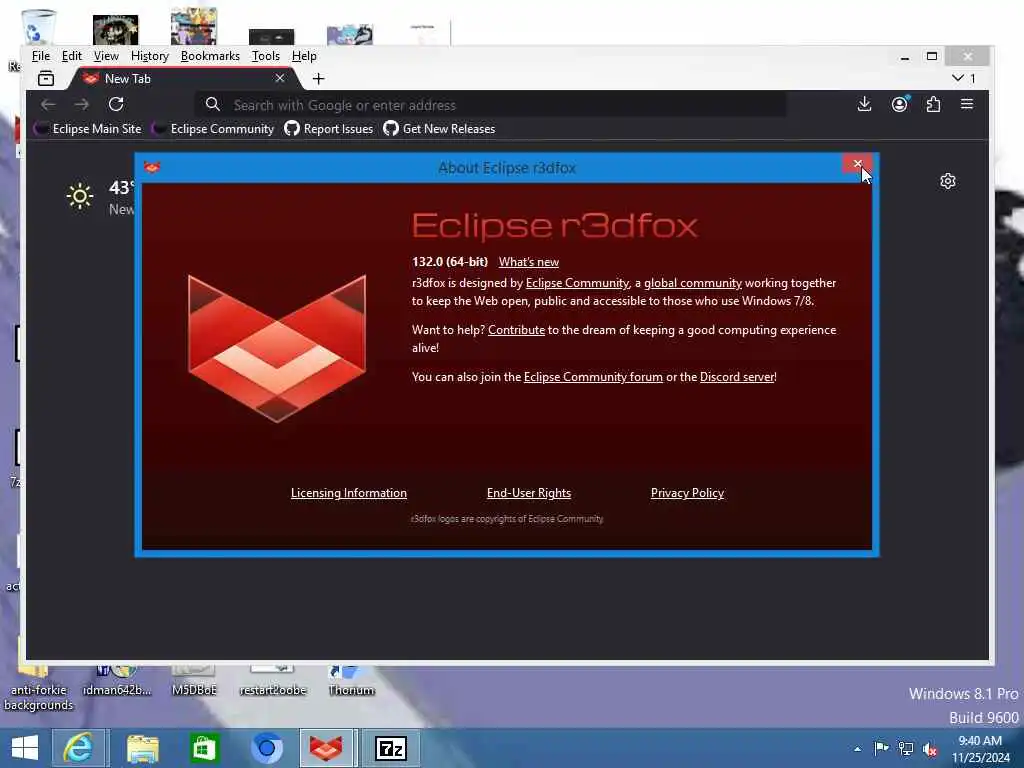Open File Explorer from taskbar

click(x=142, y=748)
